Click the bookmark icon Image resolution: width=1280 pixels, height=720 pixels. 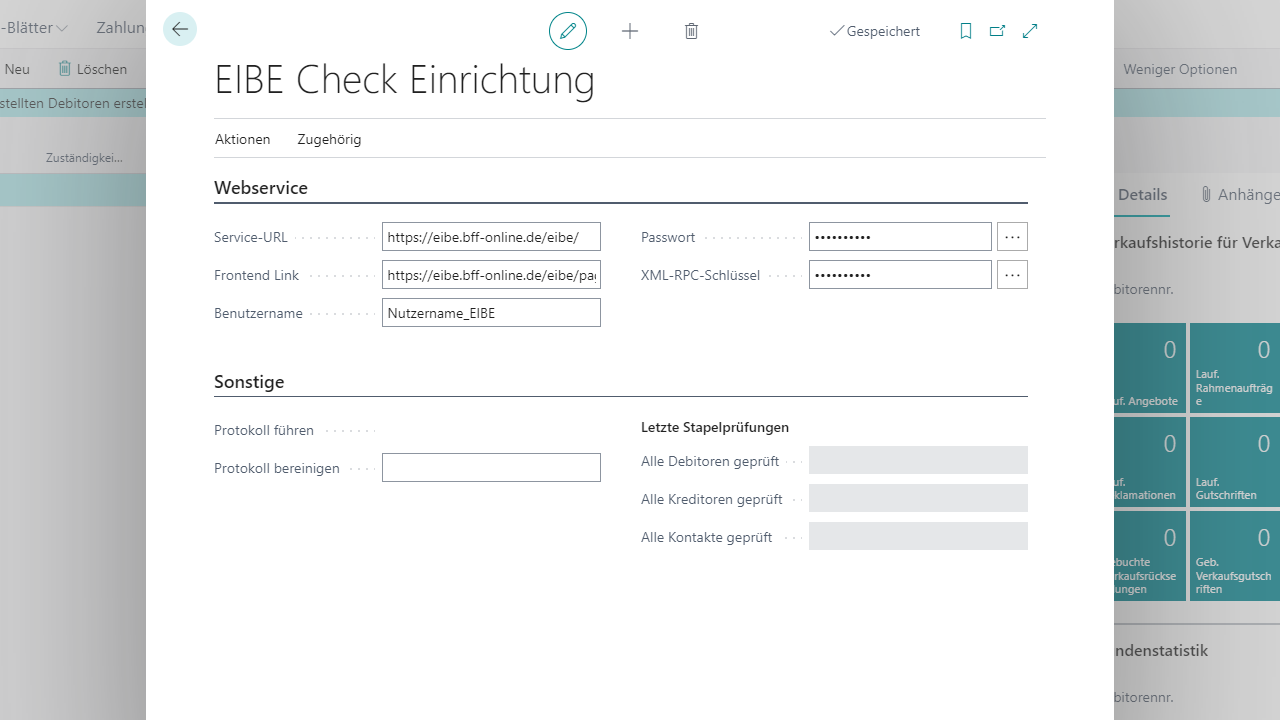pyautogui.click(x=965, y=31)
